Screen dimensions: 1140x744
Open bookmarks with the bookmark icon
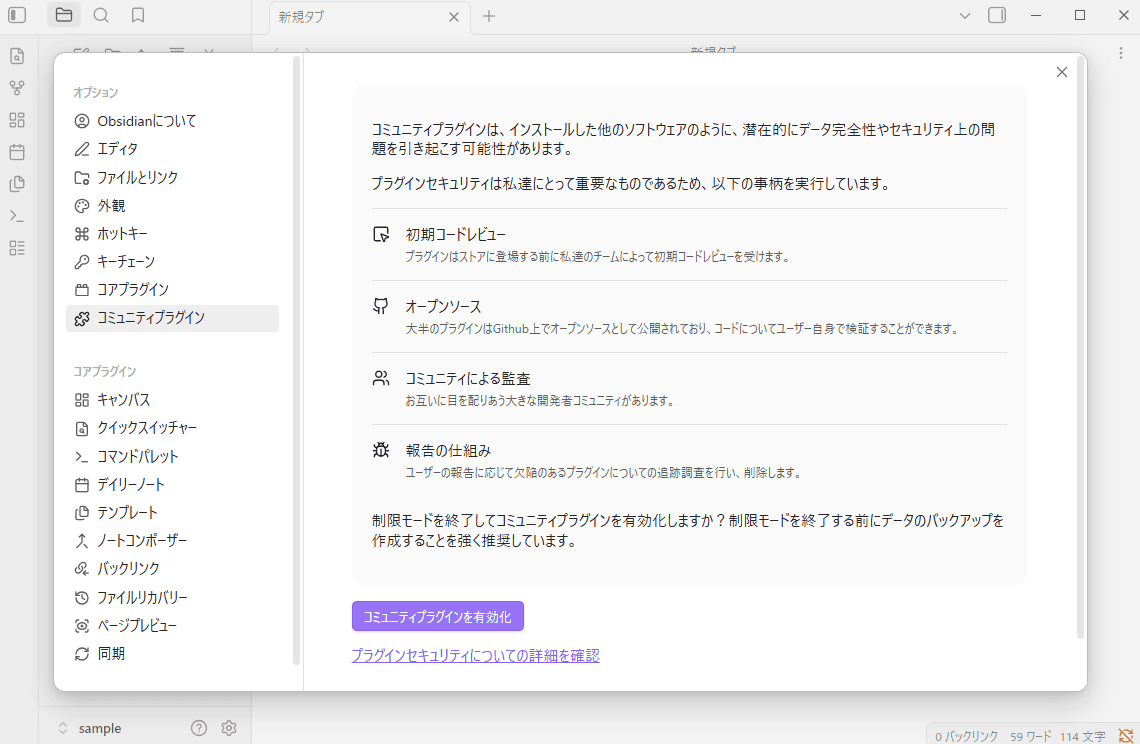tap(139, 15)
